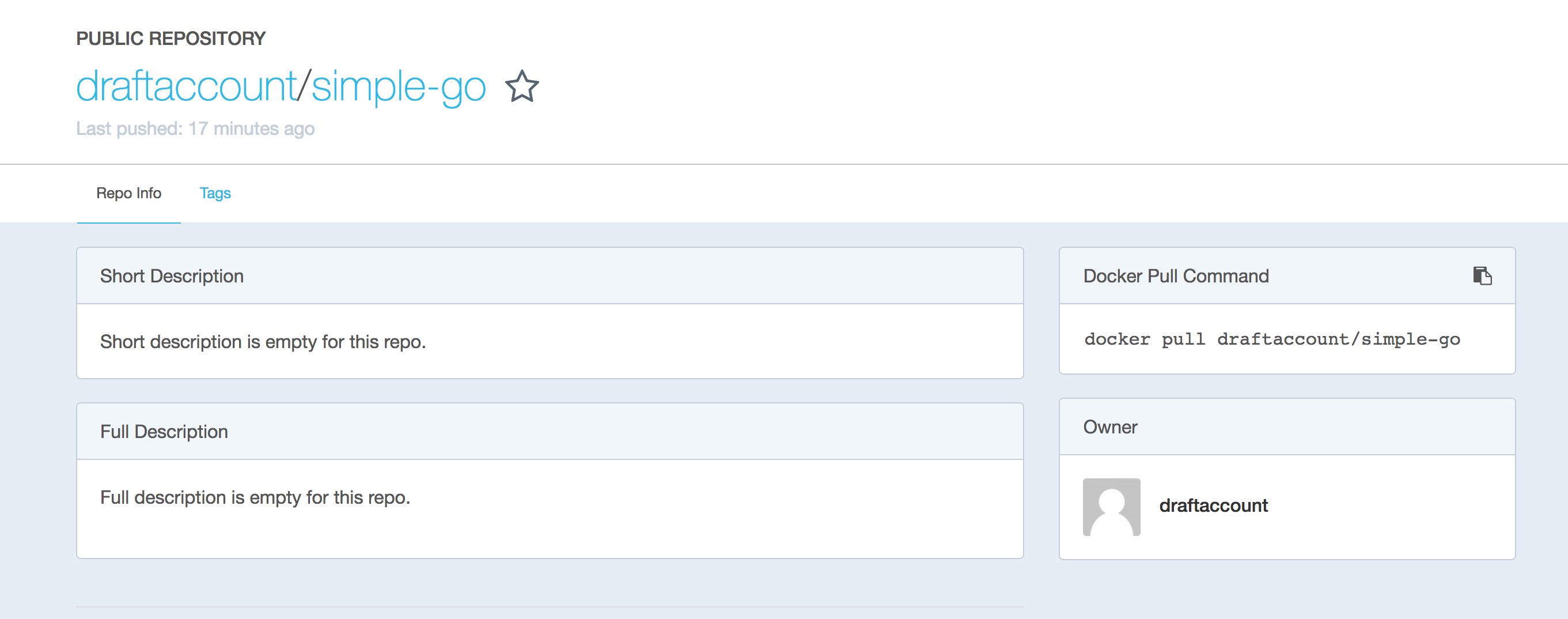Click the docker pull draftaccount/simple-go command text
Image resolution: width=1568 pixels, height=619 pixels.
click(x=1272, y=339)
